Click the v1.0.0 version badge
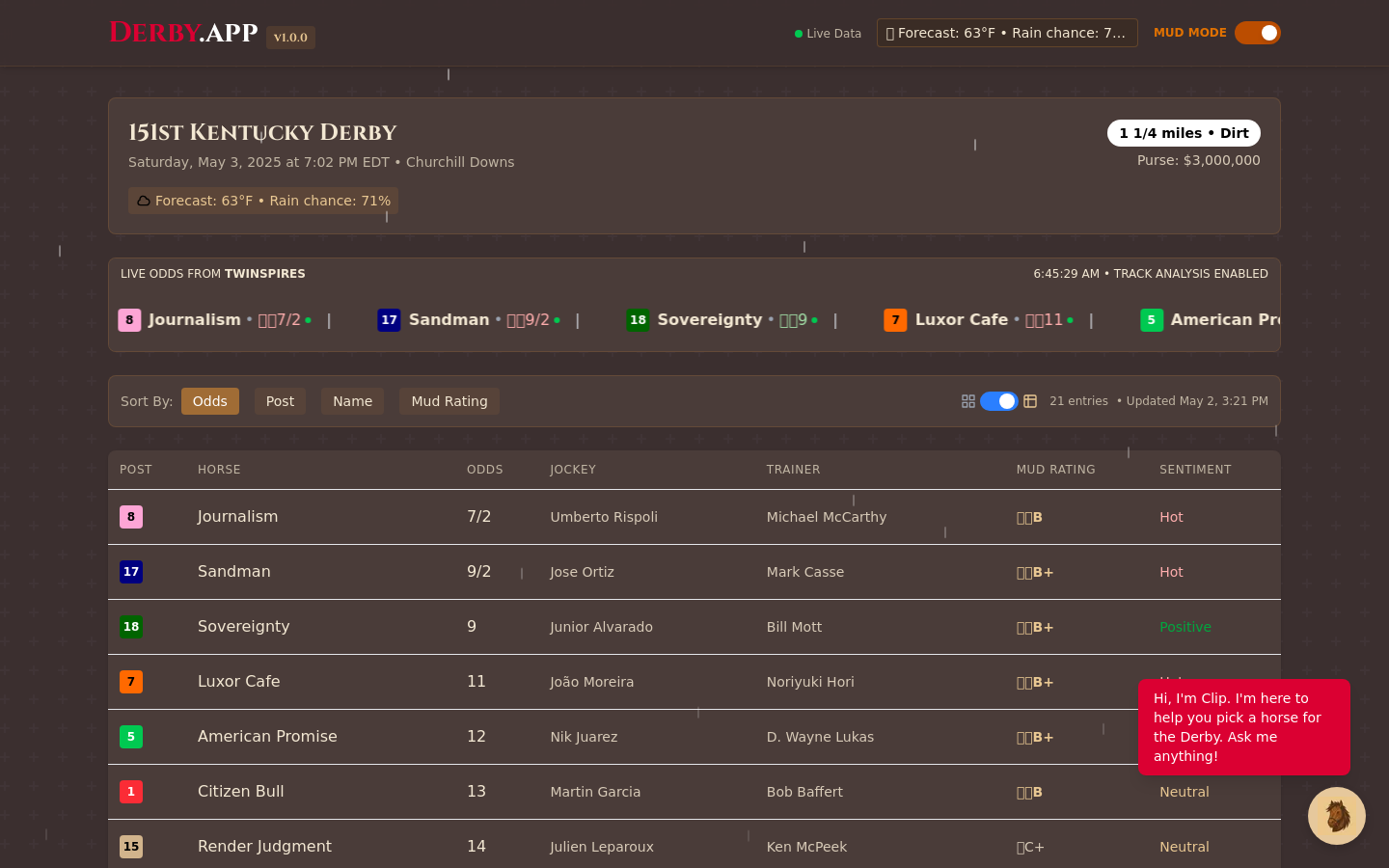This screenshot has height=868, width=1389. [x=290, y=38]
